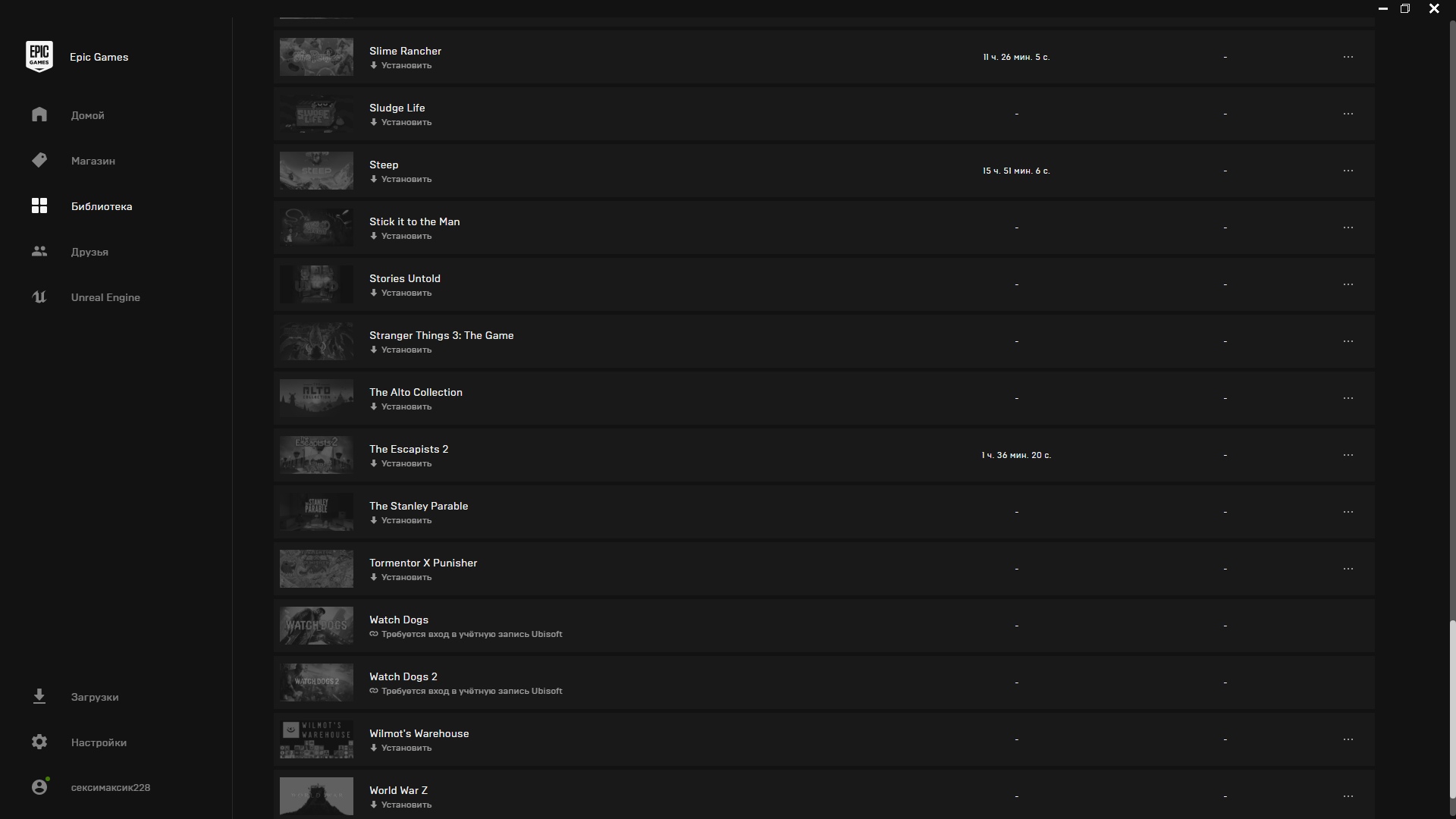Open options menu for The Stanley Parable
The image size is (1456, 819).
1348,512
